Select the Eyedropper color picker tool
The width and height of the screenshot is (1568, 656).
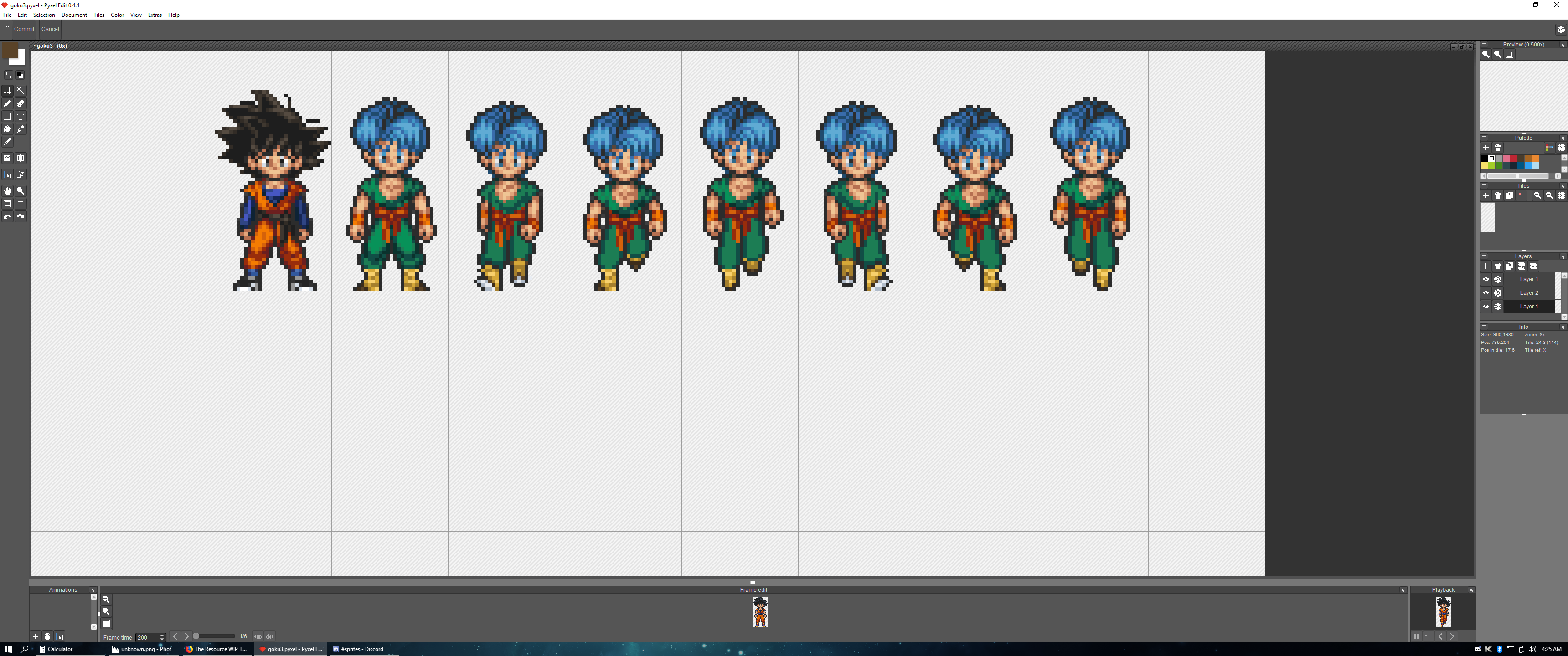pyautogui.click(x=7, y=142)
